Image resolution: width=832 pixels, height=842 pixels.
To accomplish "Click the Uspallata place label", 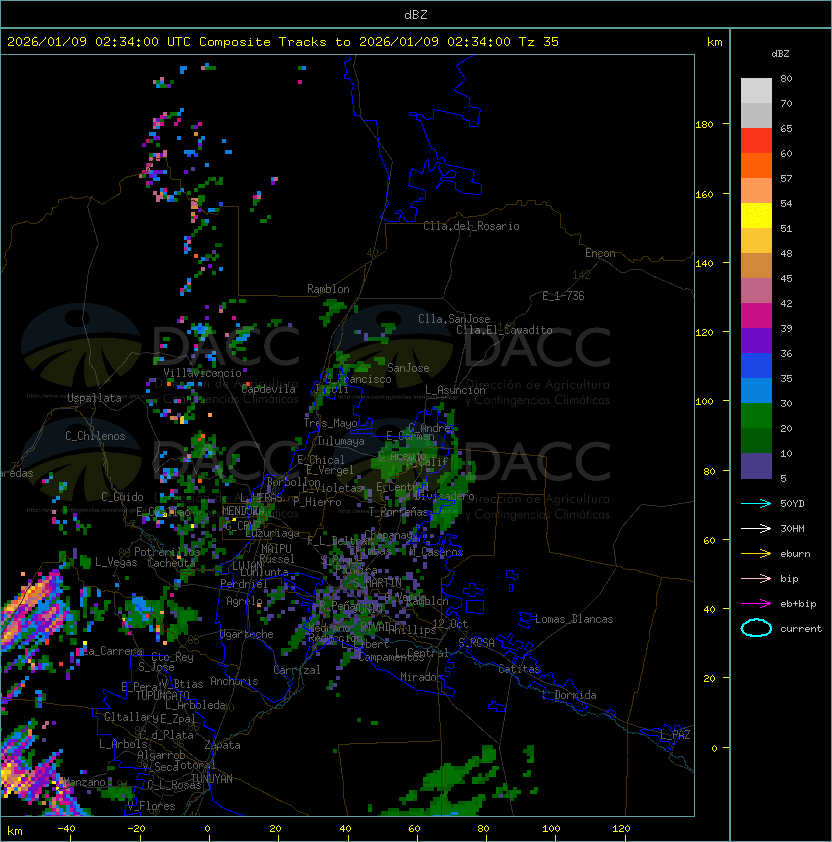I will coord(94,398).
